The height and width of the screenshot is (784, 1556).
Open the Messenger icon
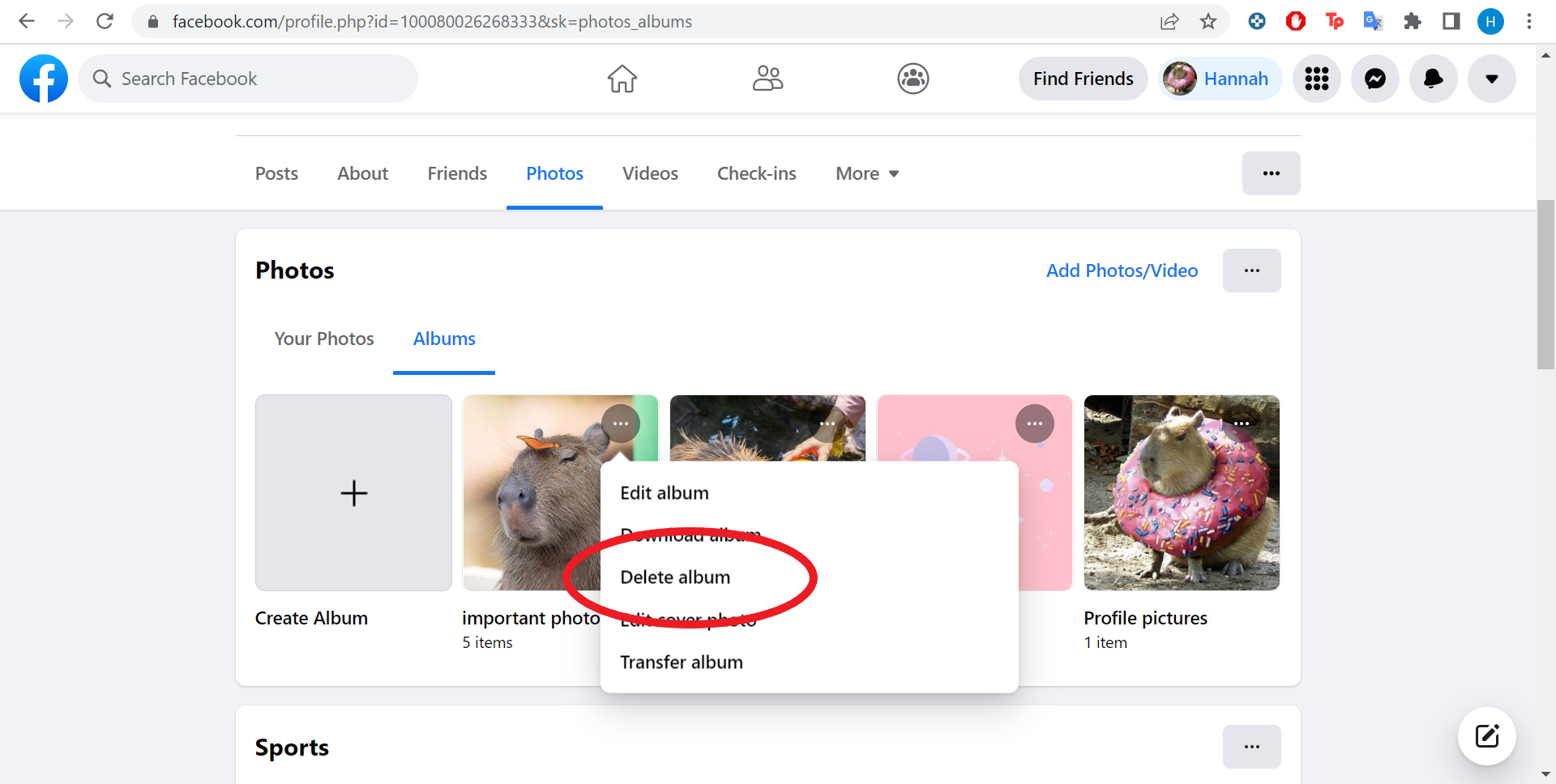1375,79
